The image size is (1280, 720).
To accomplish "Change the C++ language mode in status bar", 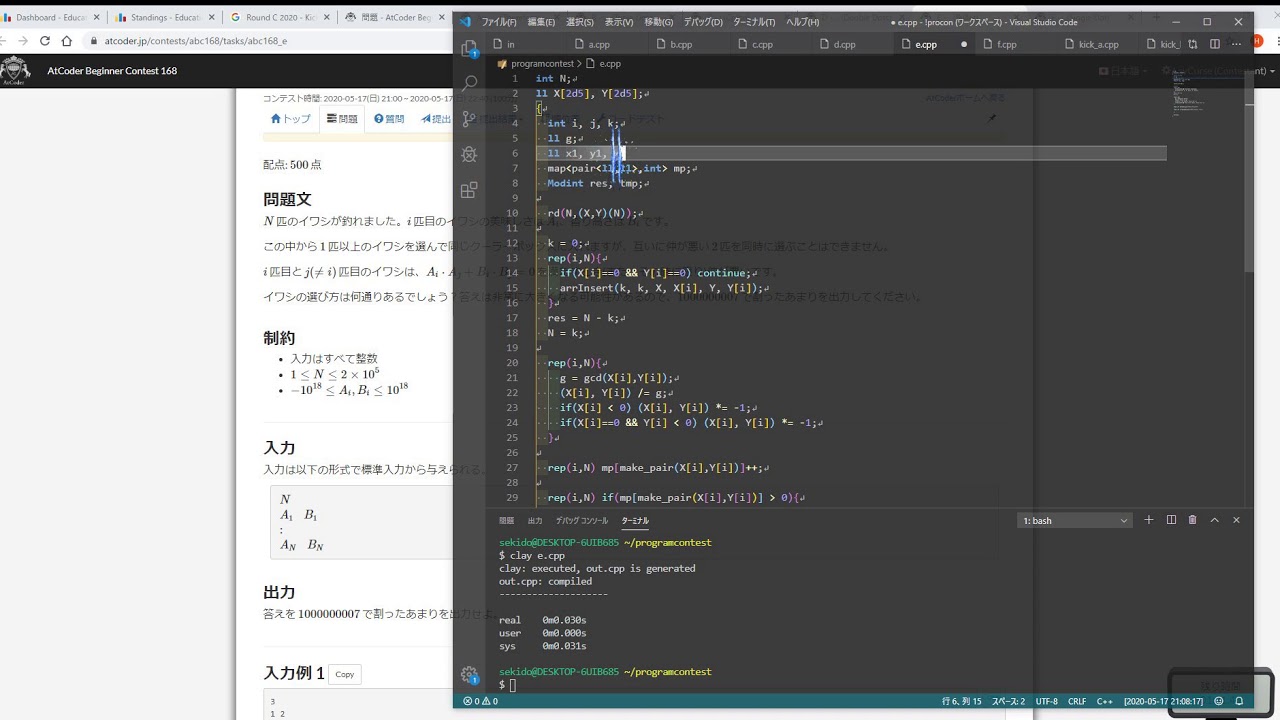I will (1104, 701).
